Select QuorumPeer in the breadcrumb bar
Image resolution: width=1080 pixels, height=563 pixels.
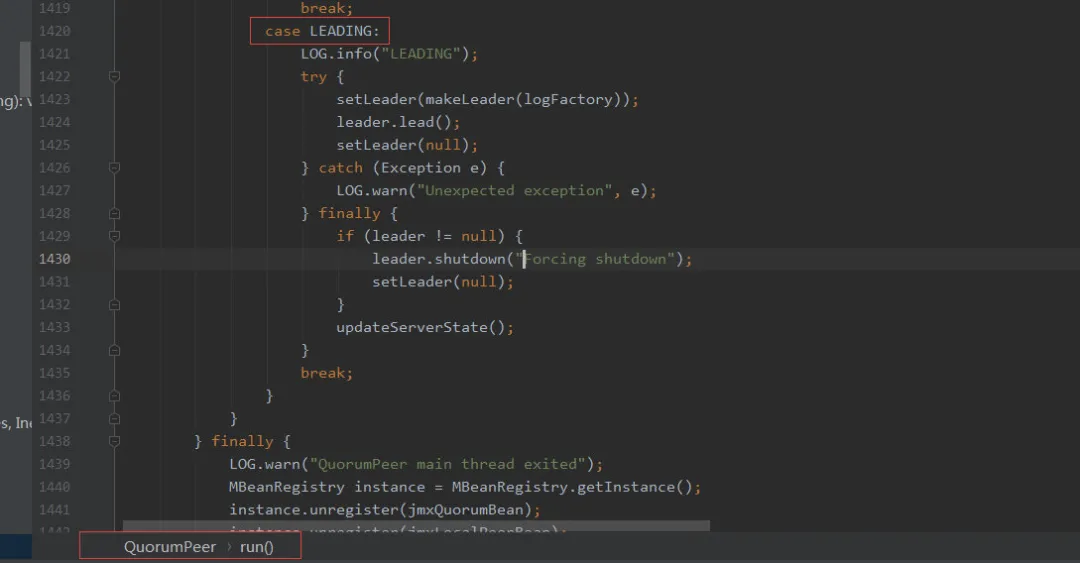[x=169, y=547]
